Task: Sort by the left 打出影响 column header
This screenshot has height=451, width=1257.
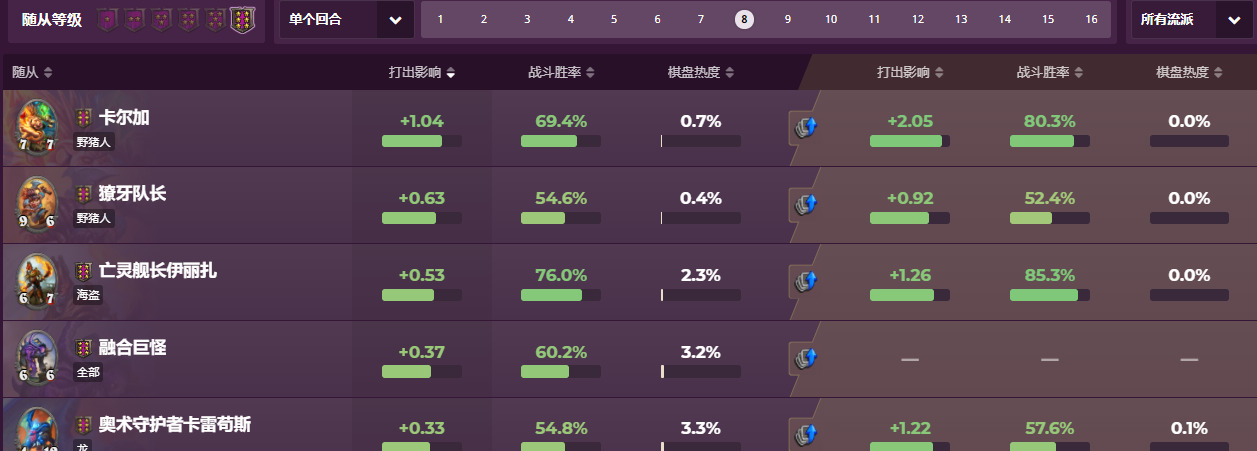Action: (421, 72)
